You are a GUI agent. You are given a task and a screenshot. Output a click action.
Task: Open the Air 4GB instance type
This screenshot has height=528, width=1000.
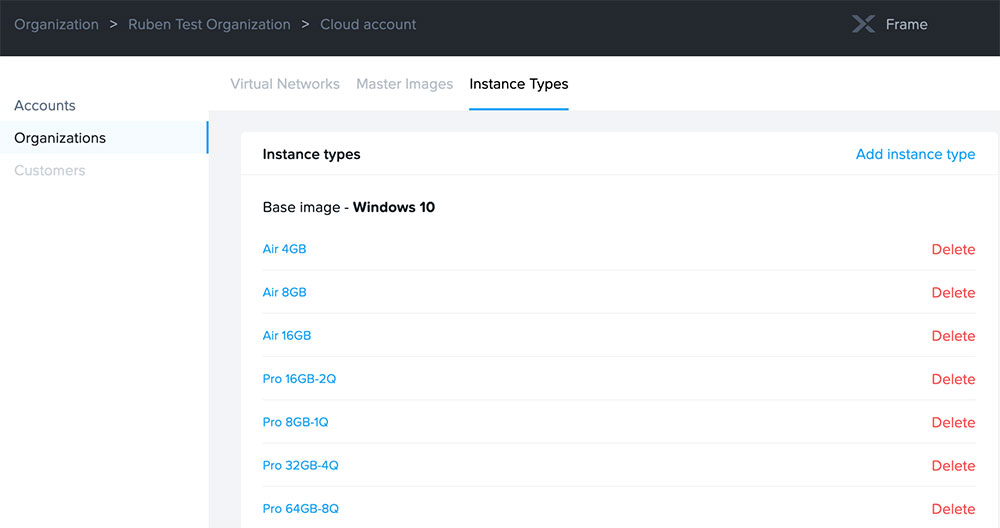tap(284, 249)
